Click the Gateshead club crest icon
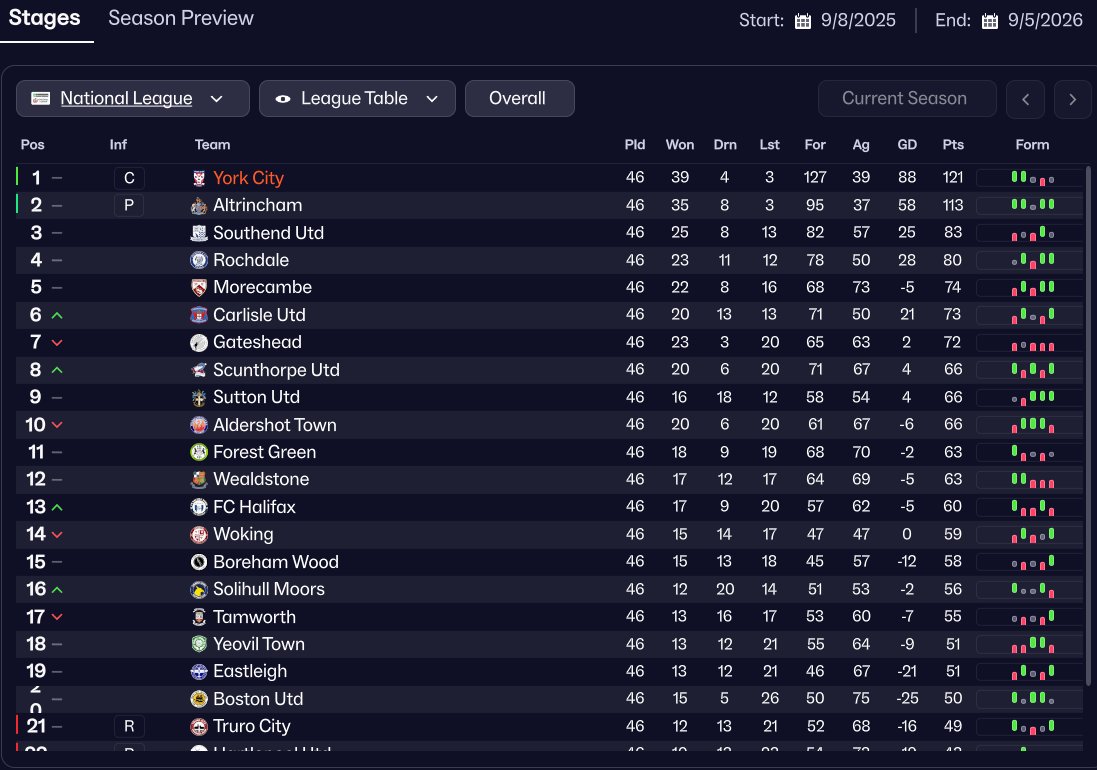The height and width of the screenshot is (770, 1097). click(199, 343)
